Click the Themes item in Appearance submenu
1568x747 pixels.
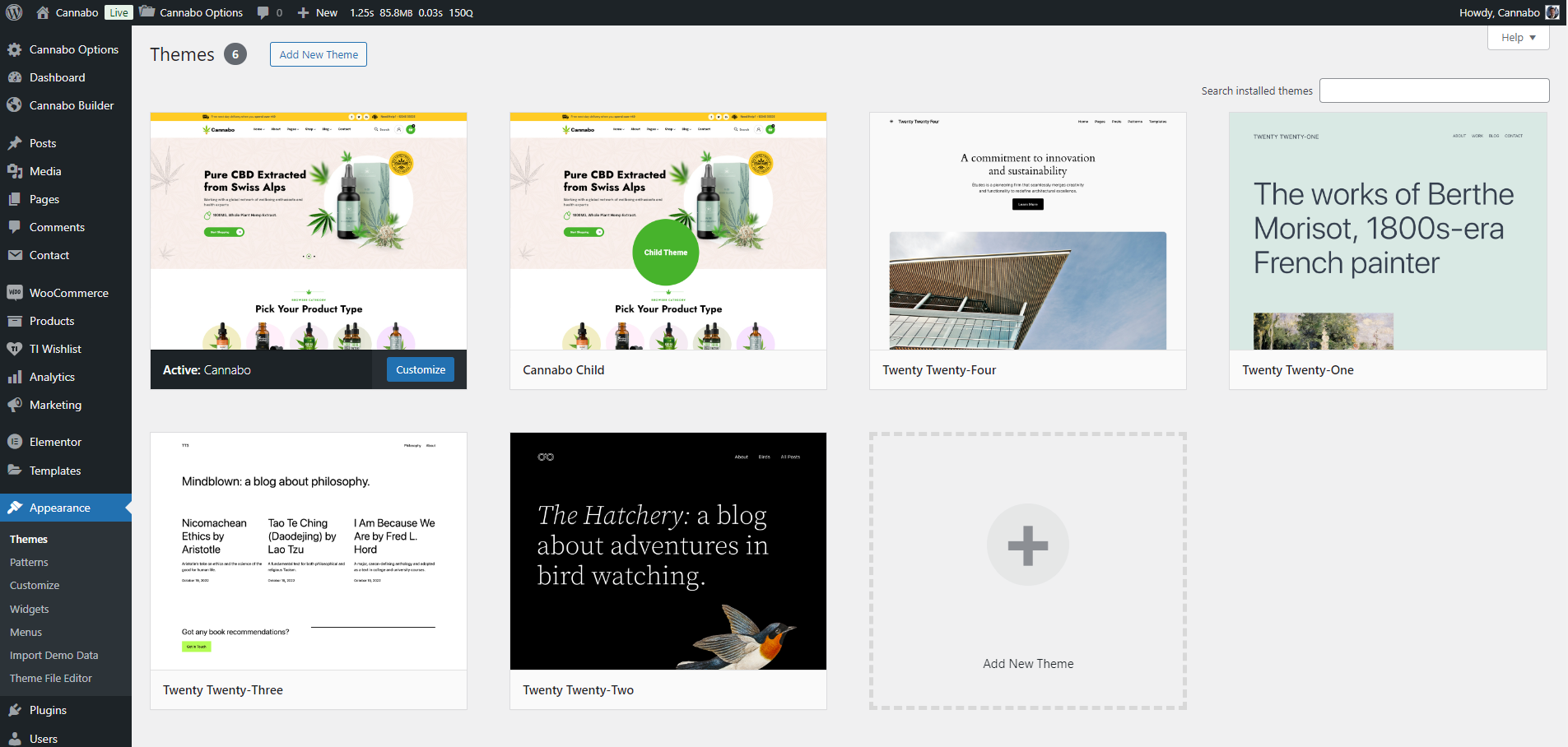pyautogui.click(x=29, y=539)
